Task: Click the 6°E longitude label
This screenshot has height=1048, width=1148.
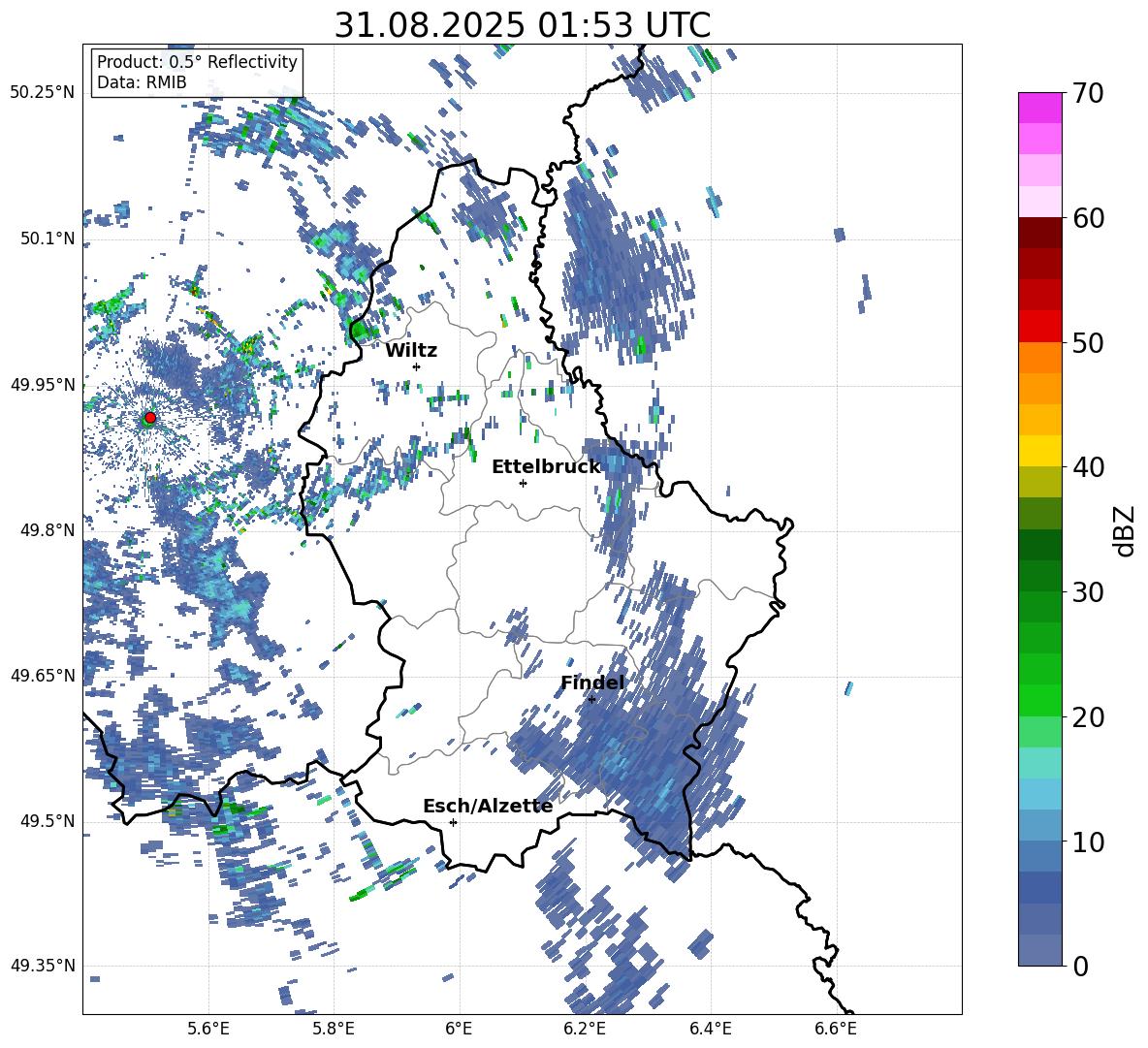Action: [x=459, y=1029]
